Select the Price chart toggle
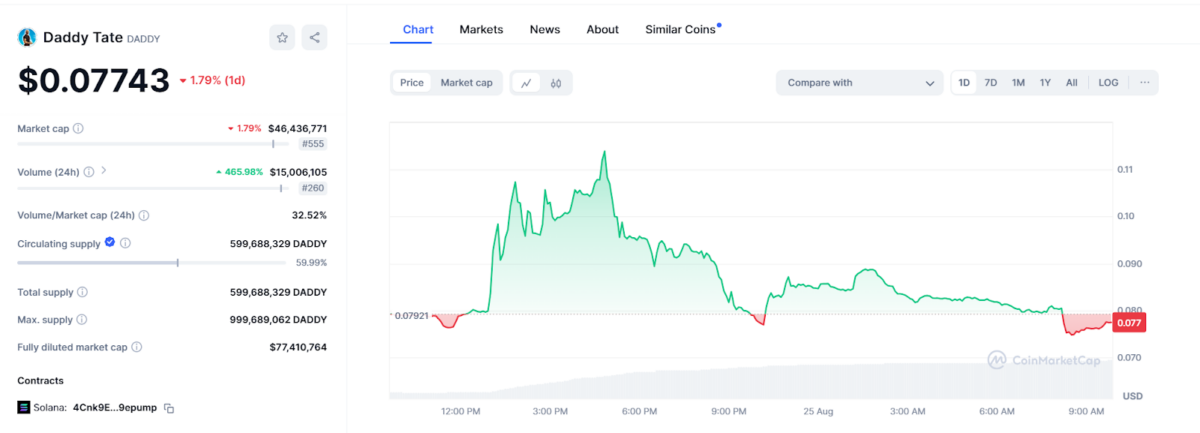 click(x=412, y=83)
